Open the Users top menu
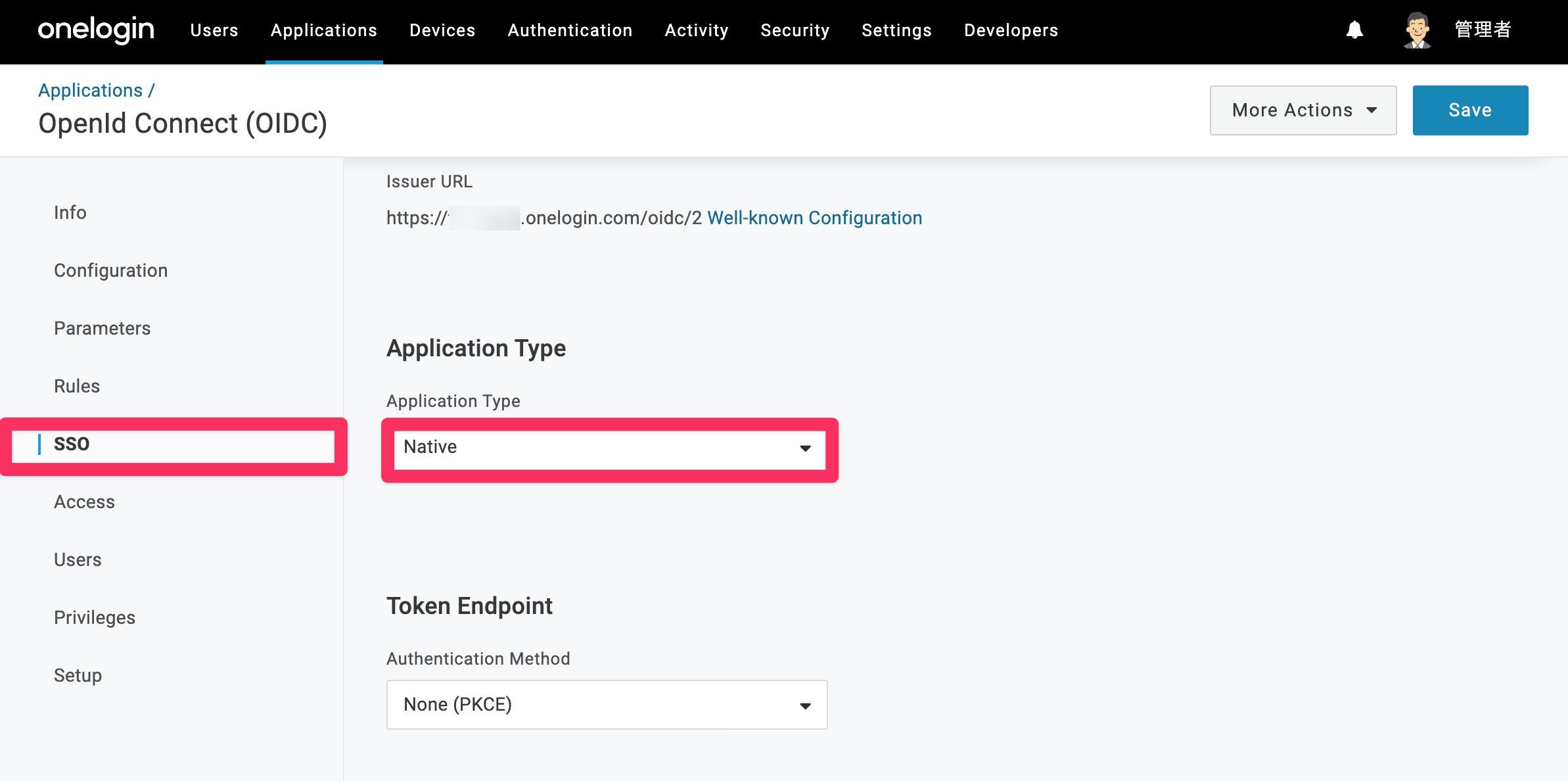The image size is (1568, 781). point(214,30)
